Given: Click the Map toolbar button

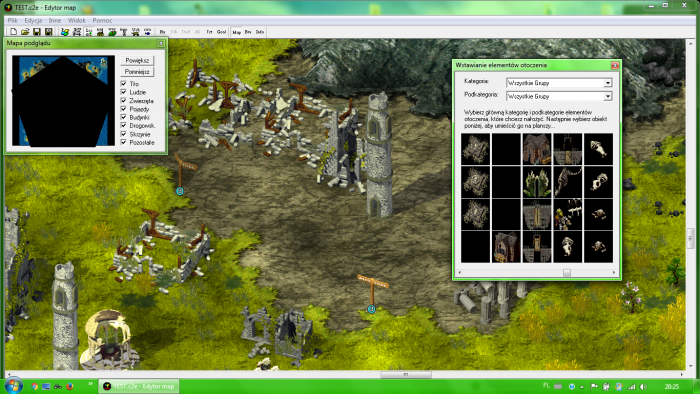Looking at the screenshot, I should (237, 32).
